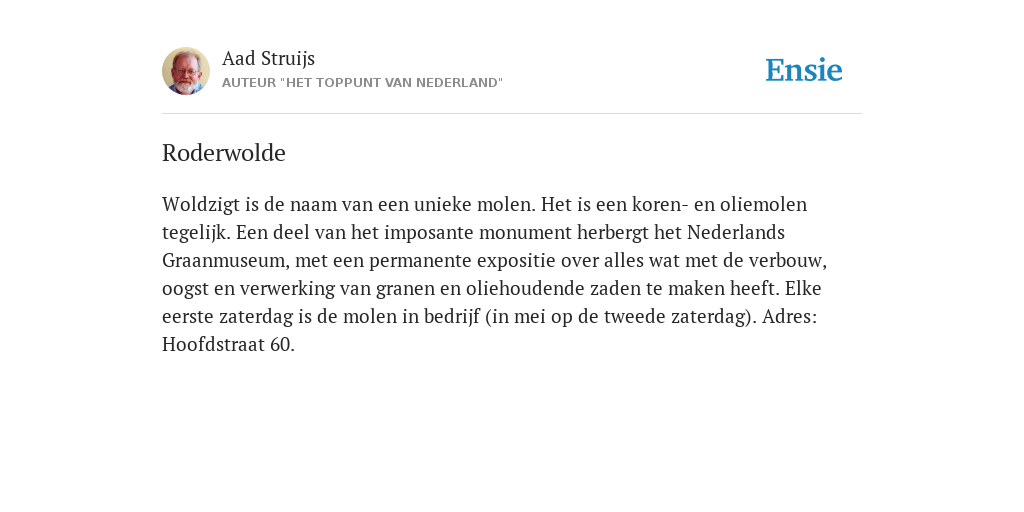1024x512 pixels.
Task: Click the words unieke molen
Action: pos(475,204)
